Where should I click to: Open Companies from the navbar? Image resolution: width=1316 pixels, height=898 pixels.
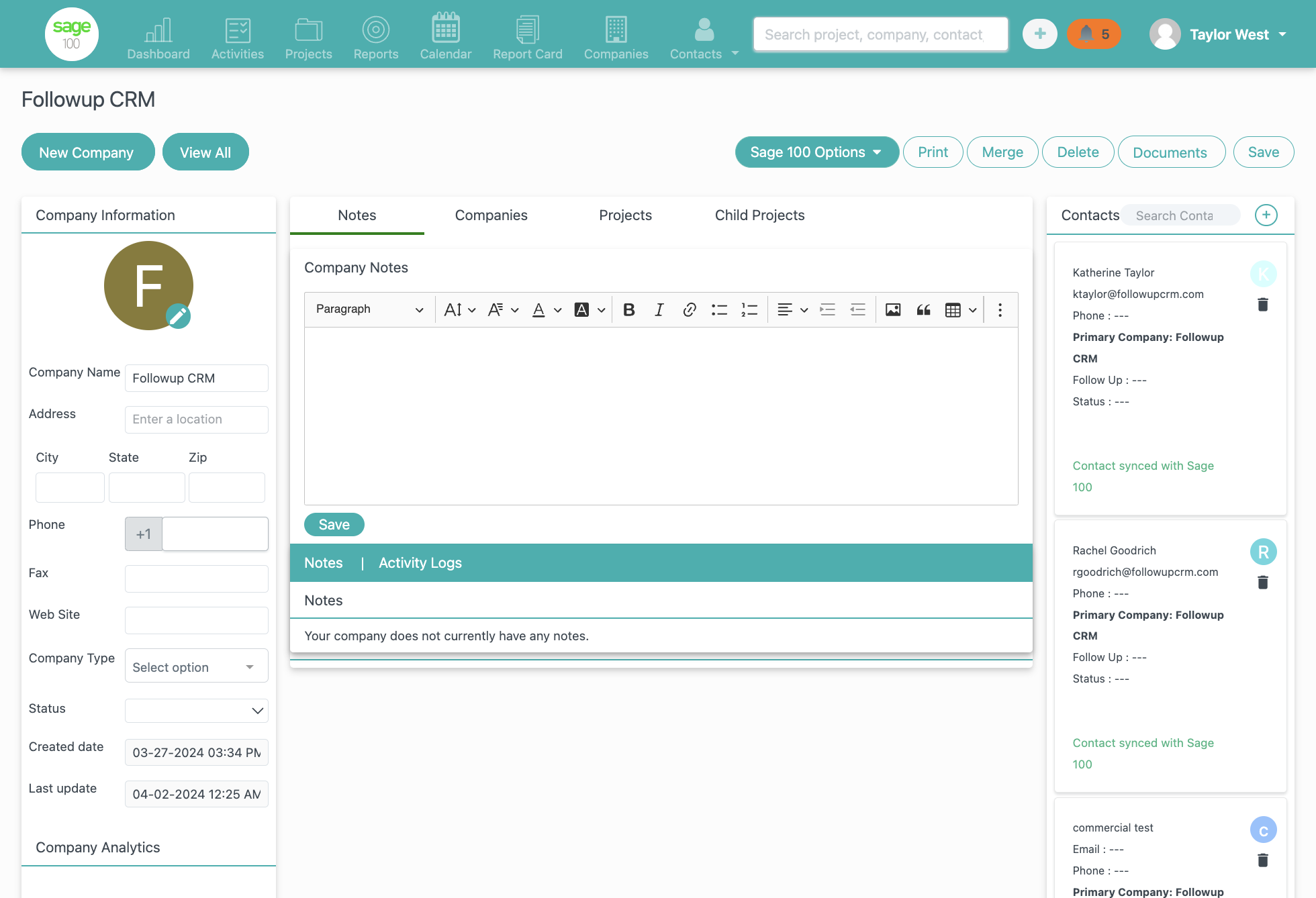(x=616, y=38)
